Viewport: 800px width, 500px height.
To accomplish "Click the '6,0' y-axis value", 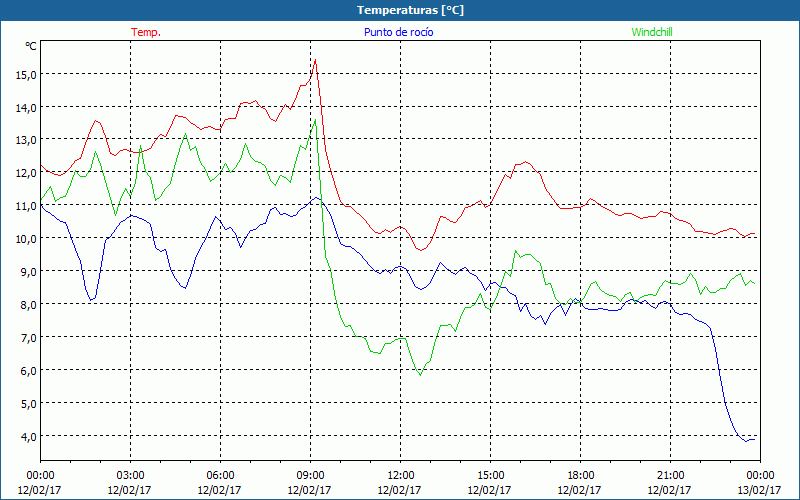I will (29, 371).
